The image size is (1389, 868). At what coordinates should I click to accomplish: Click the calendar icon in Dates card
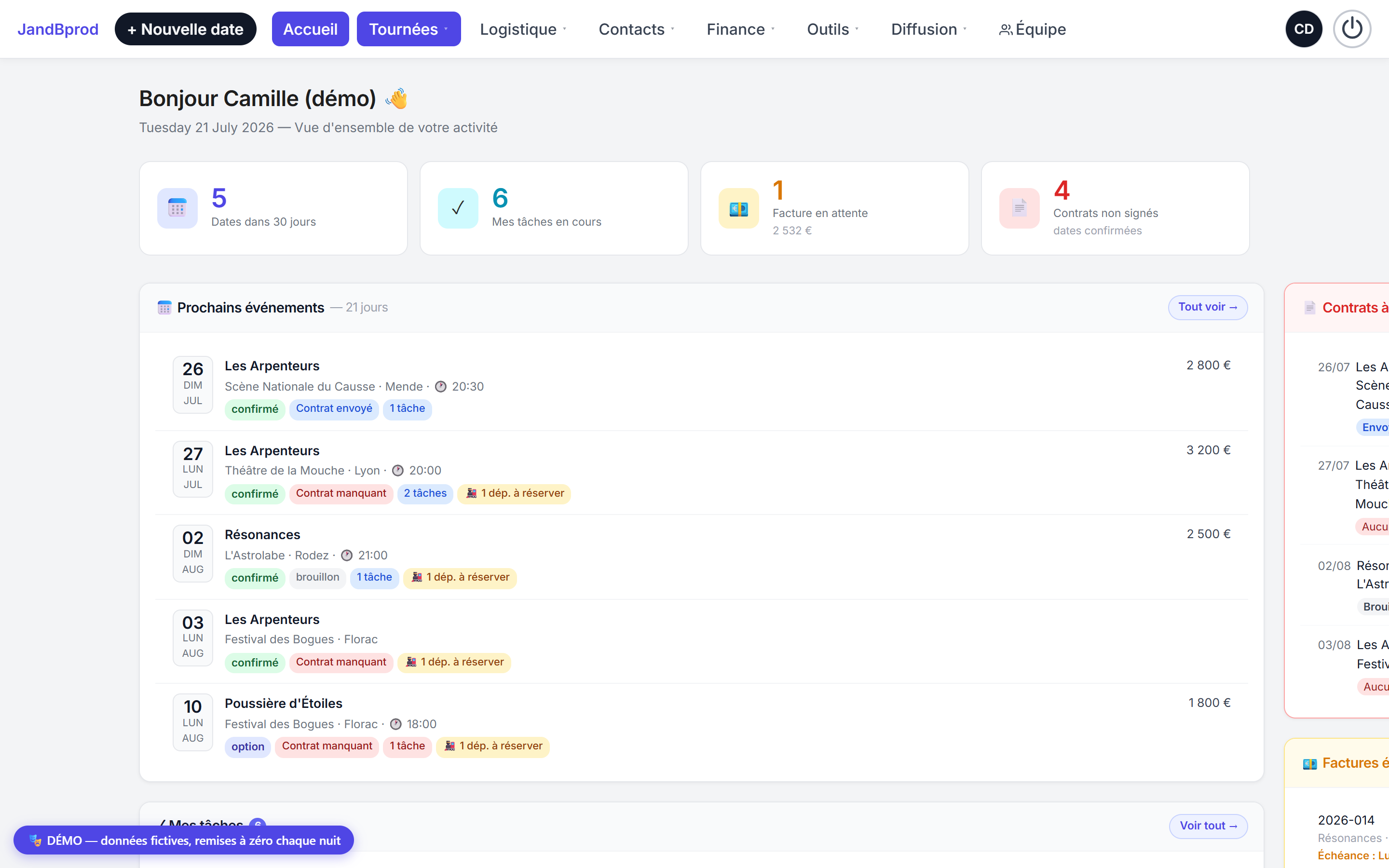(x=177, y=208)
